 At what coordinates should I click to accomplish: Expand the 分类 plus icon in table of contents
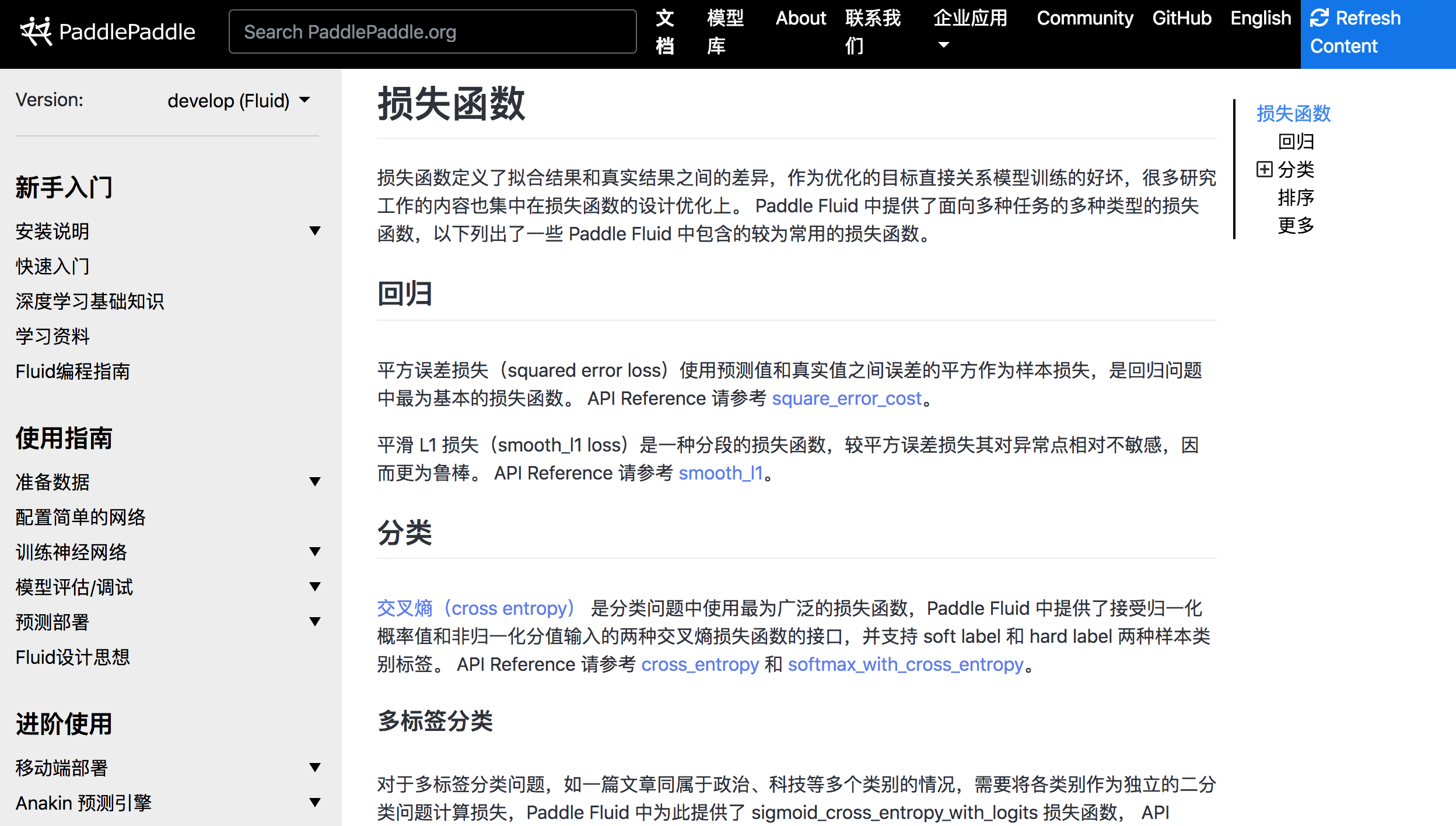coord(1264,170)
